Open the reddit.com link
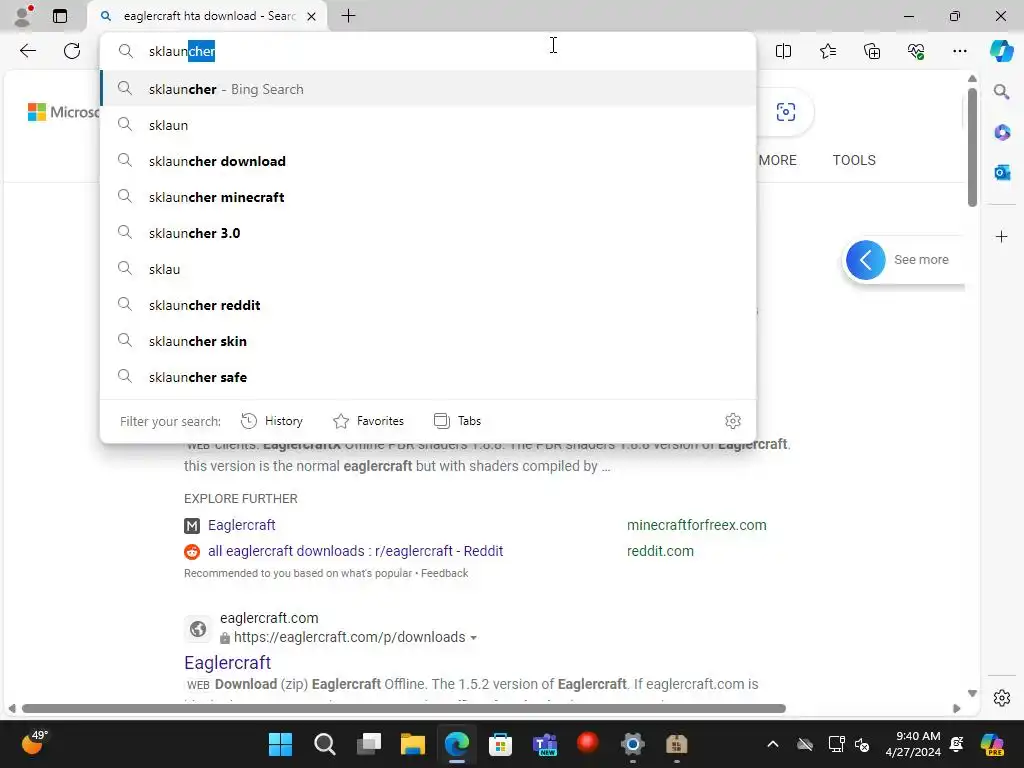 660,551
